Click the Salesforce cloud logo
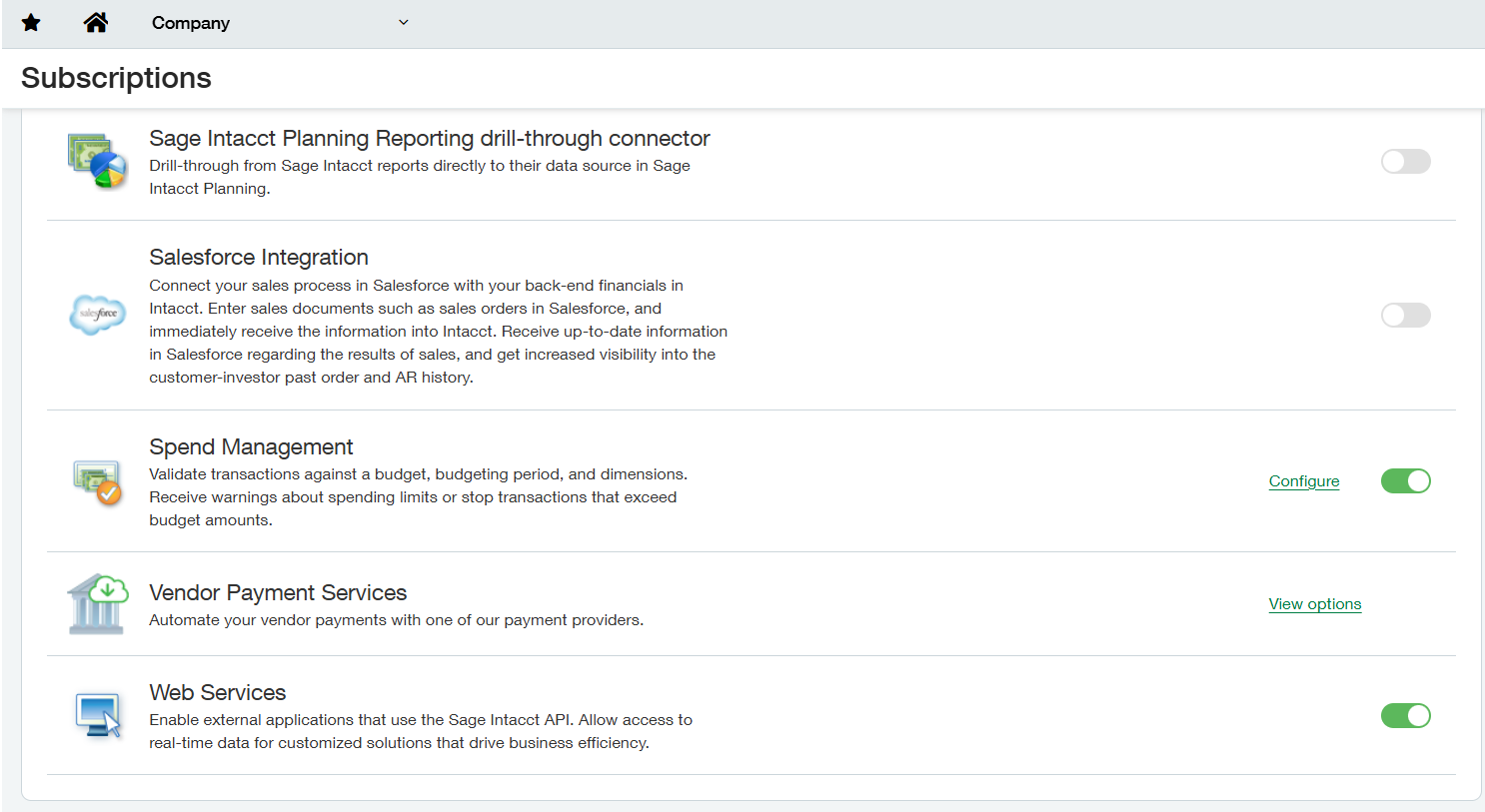 (x=97, y=315)
